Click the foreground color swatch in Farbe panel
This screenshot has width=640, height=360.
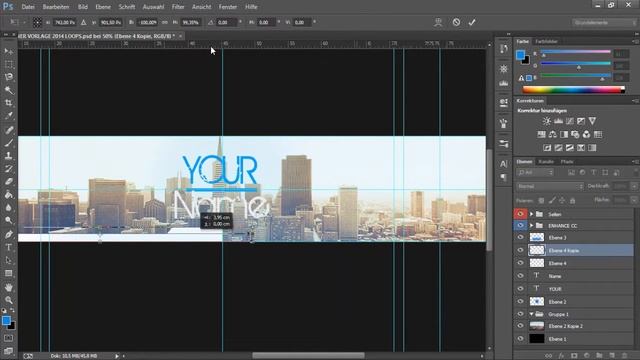pyautogui.click(x=520, y=55)
